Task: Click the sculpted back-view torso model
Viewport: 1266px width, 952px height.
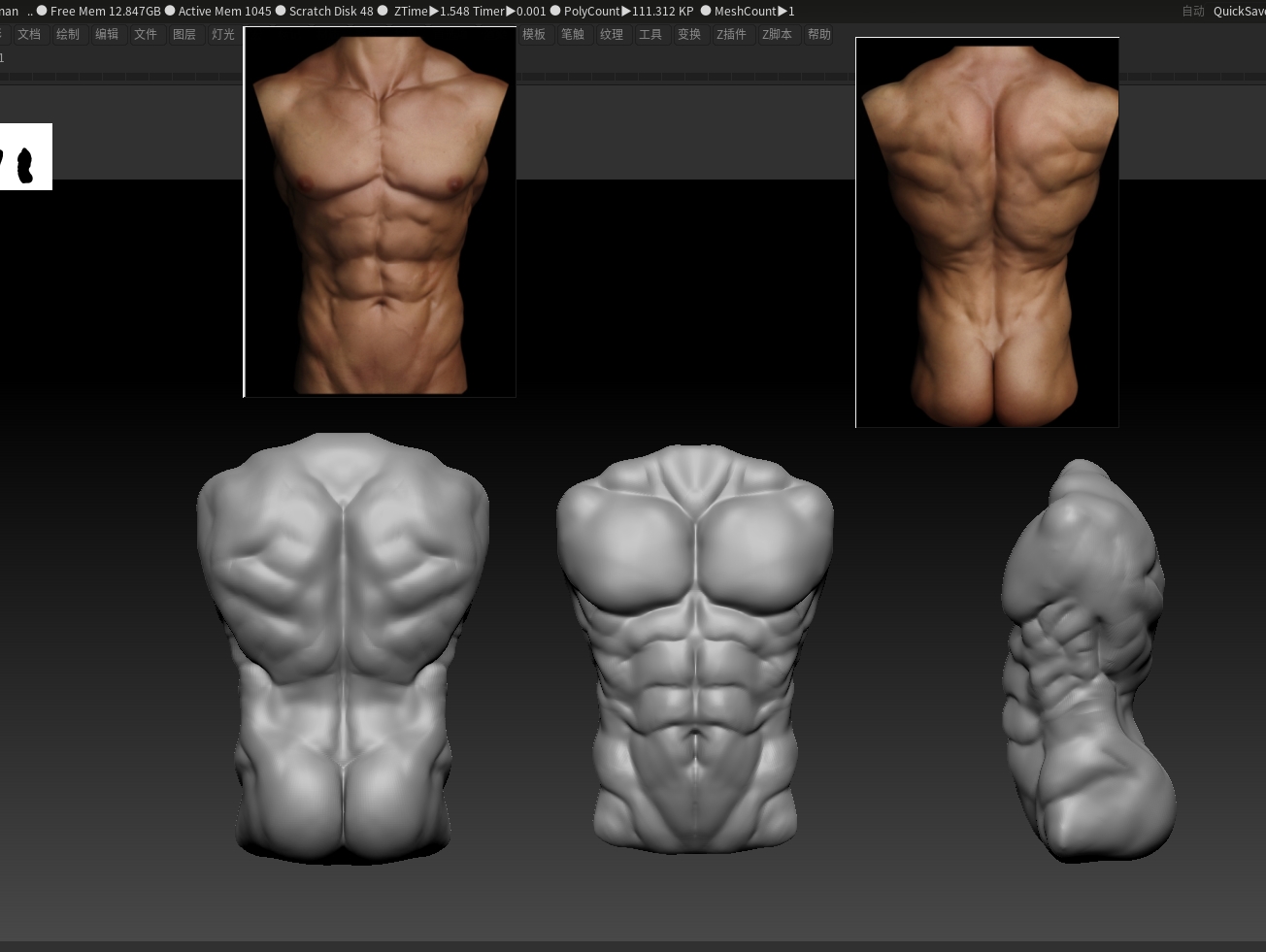Action: click(x=343, y=647)
